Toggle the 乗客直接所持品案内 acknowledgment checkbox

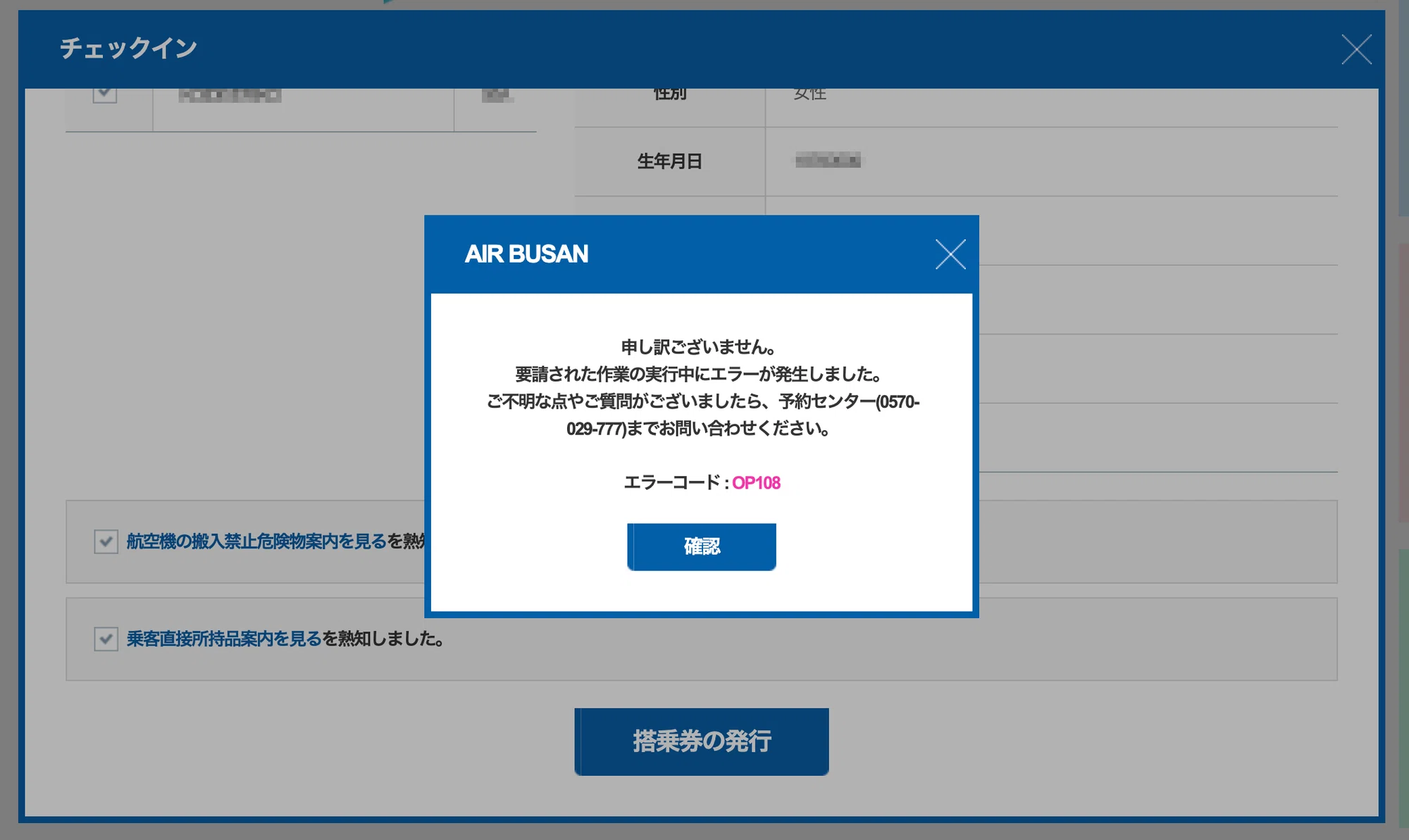click(x=106, y=639)
